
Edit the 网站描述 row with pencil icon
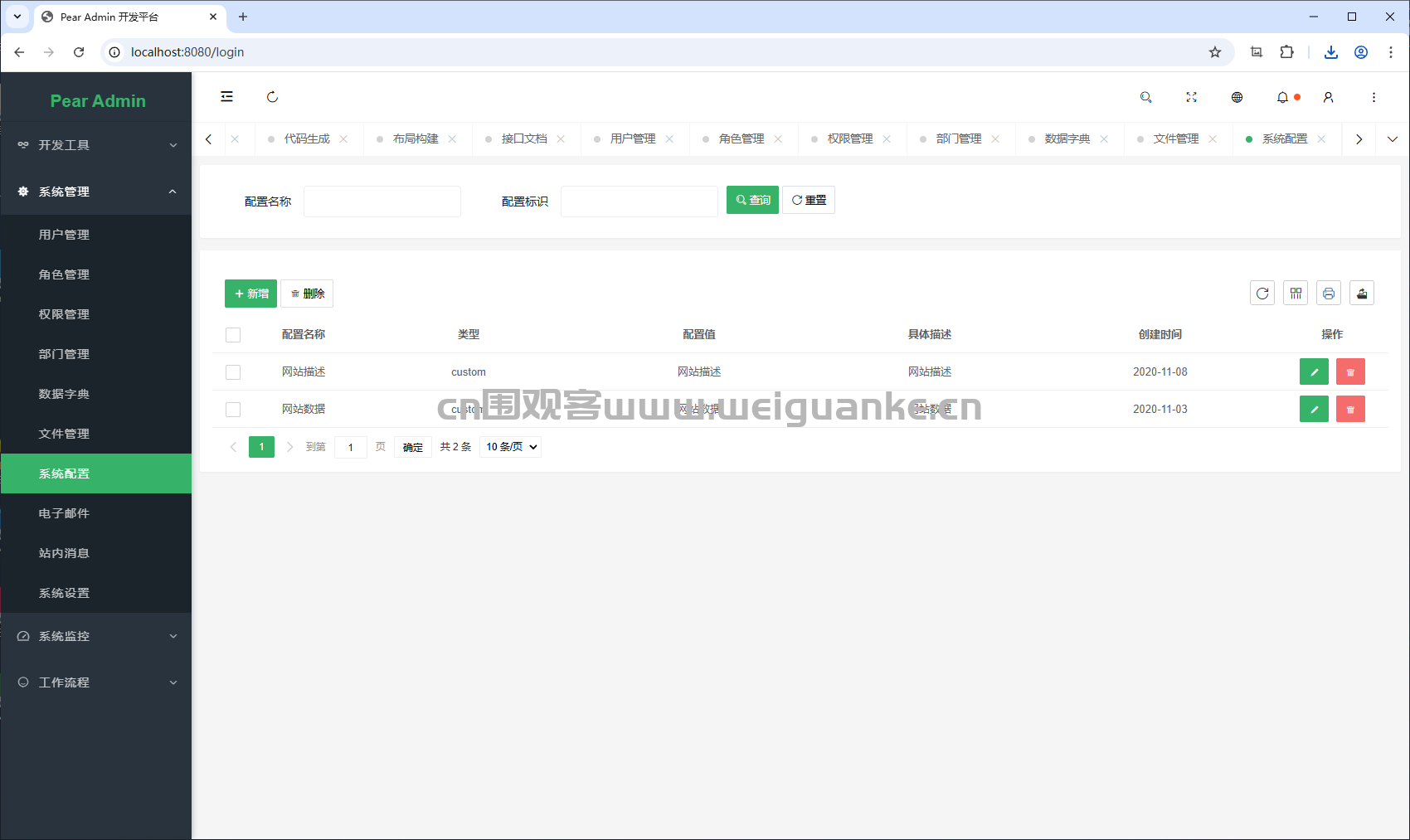click(1314, 371)
